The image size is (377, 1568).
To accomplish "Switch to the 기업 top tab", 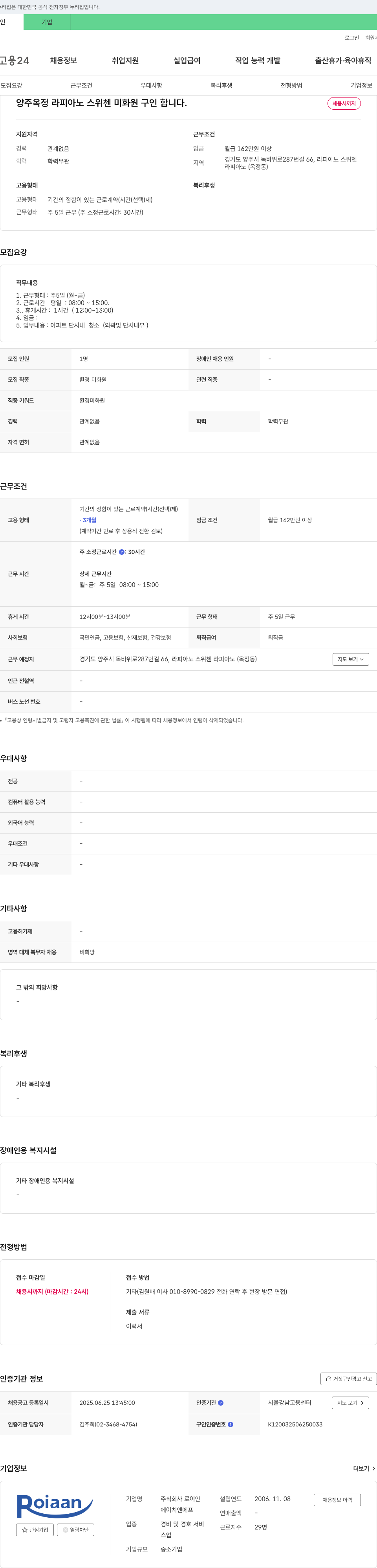I will pos(47,22).
